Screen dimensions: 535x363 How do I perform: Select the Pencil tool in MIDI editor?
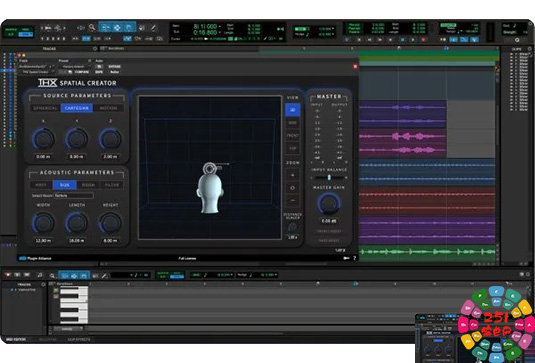(x=104, y=275)
